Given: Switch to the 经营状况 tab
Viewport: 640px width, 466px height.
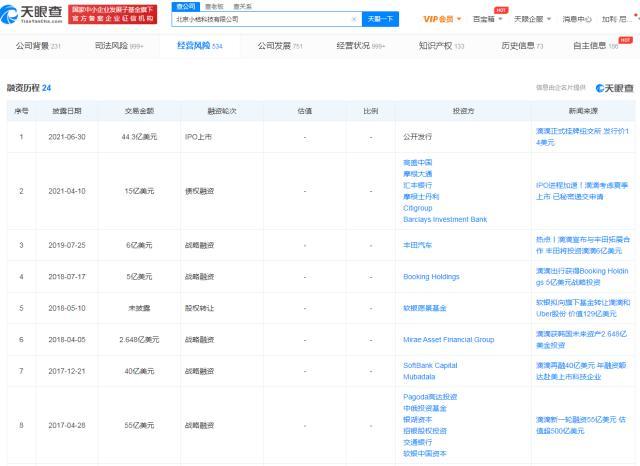Looking at the screenshot, I should (x=360, y=46).
